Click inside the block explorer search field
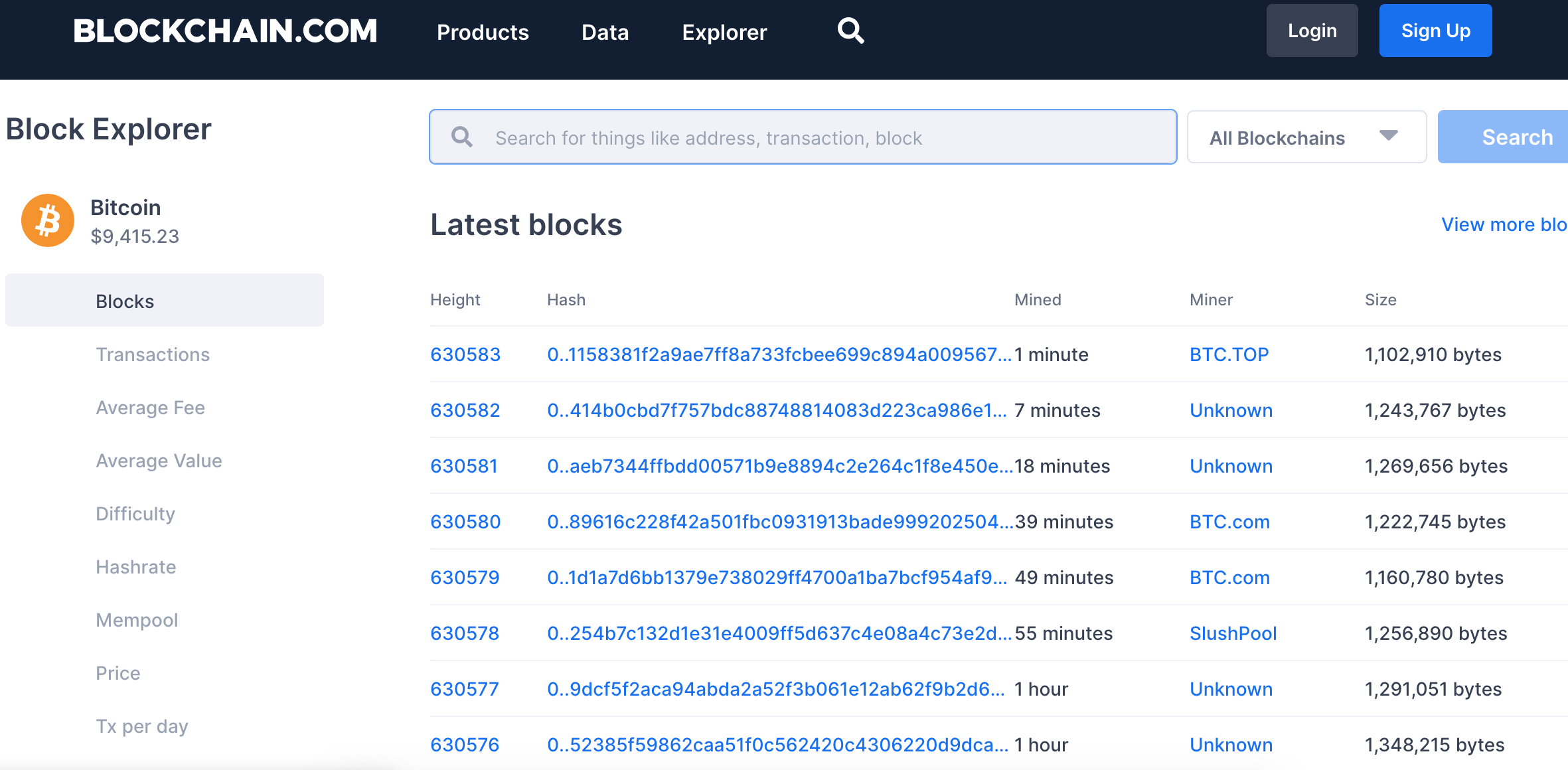Screen dimensions: 1568x770 click(x=797, y=137)
